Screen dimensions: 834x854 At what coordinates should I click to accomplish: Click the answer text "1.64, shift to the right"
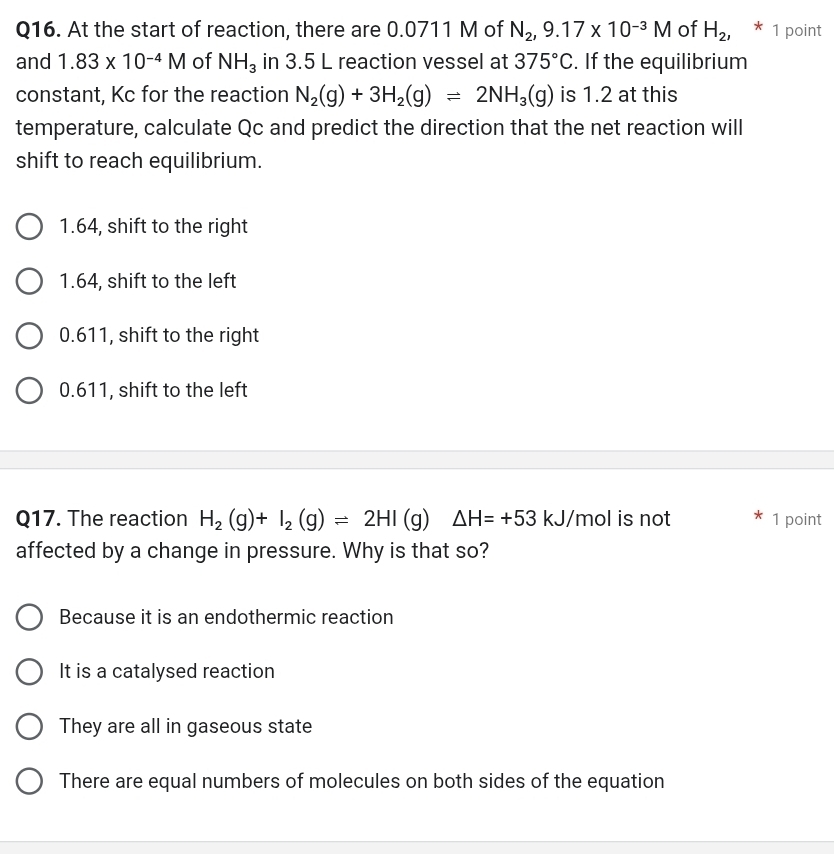[x=153, y=227]
